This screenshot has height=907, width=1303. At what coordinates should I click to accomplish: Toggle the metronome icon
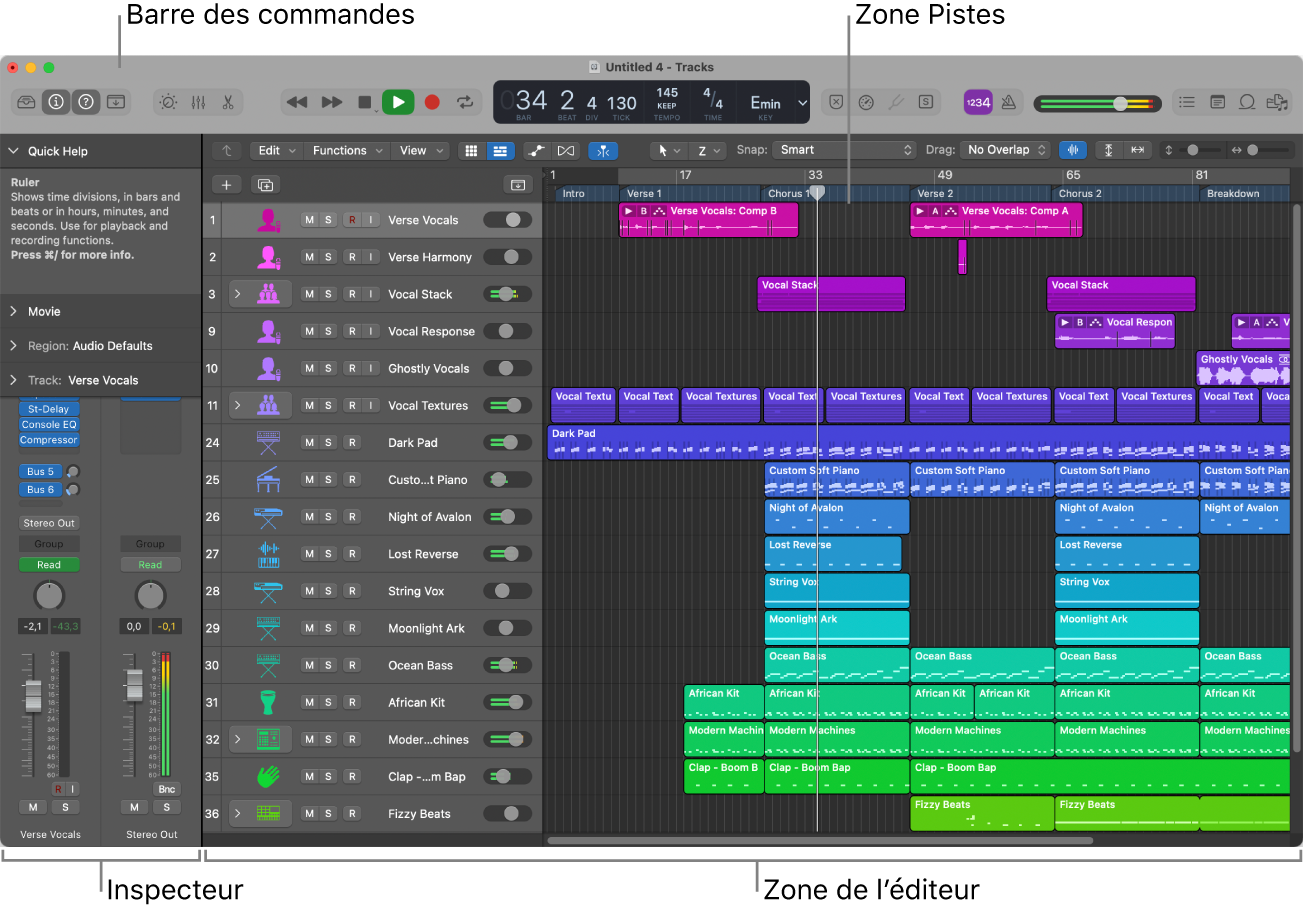click(1009, 102)
